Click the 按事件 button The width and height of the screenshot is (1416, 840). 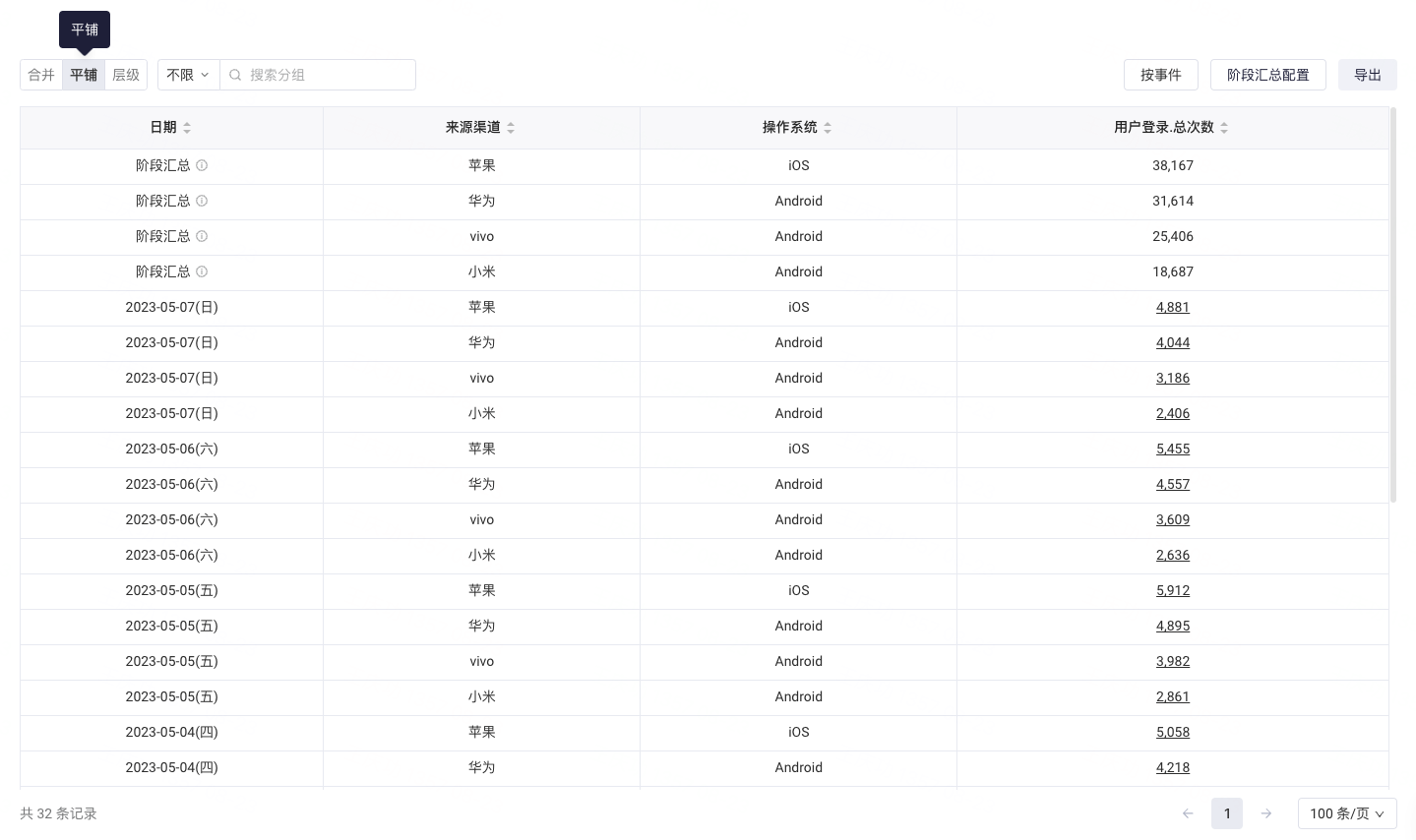click(x=1161, y=75)
